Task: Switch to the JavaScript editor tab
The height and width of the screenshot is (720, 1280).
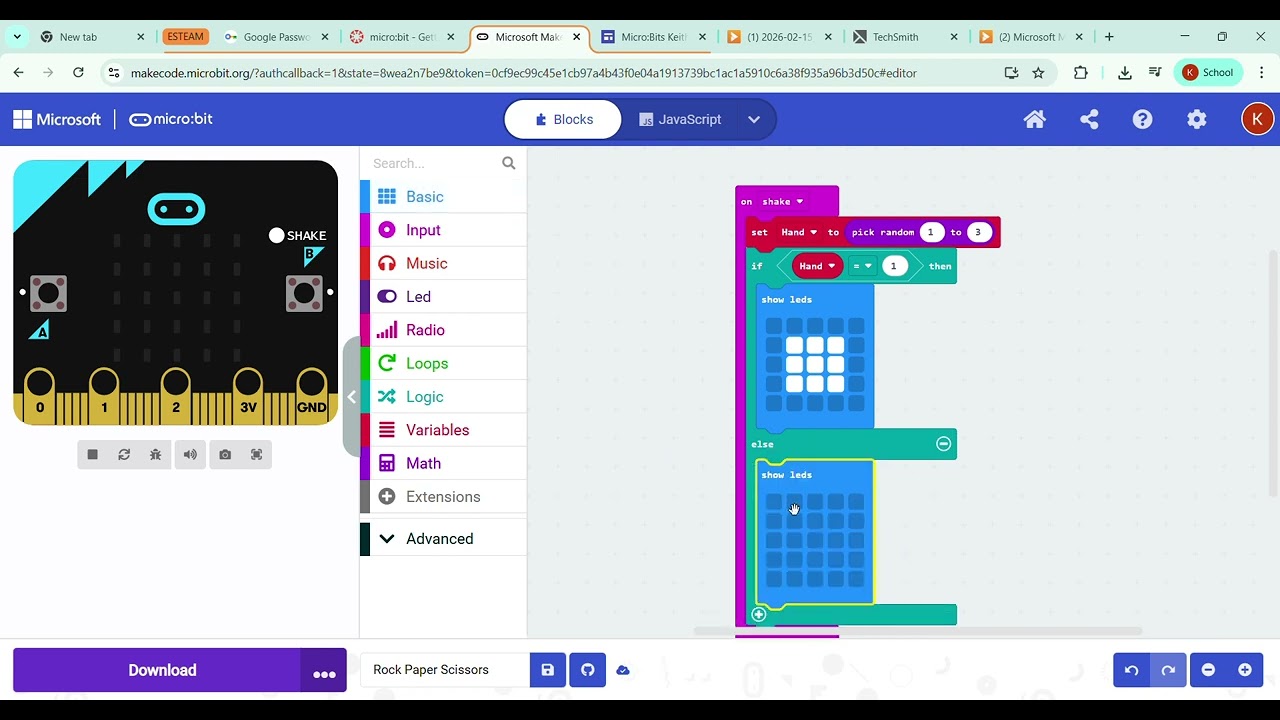Action: [680, 119]
